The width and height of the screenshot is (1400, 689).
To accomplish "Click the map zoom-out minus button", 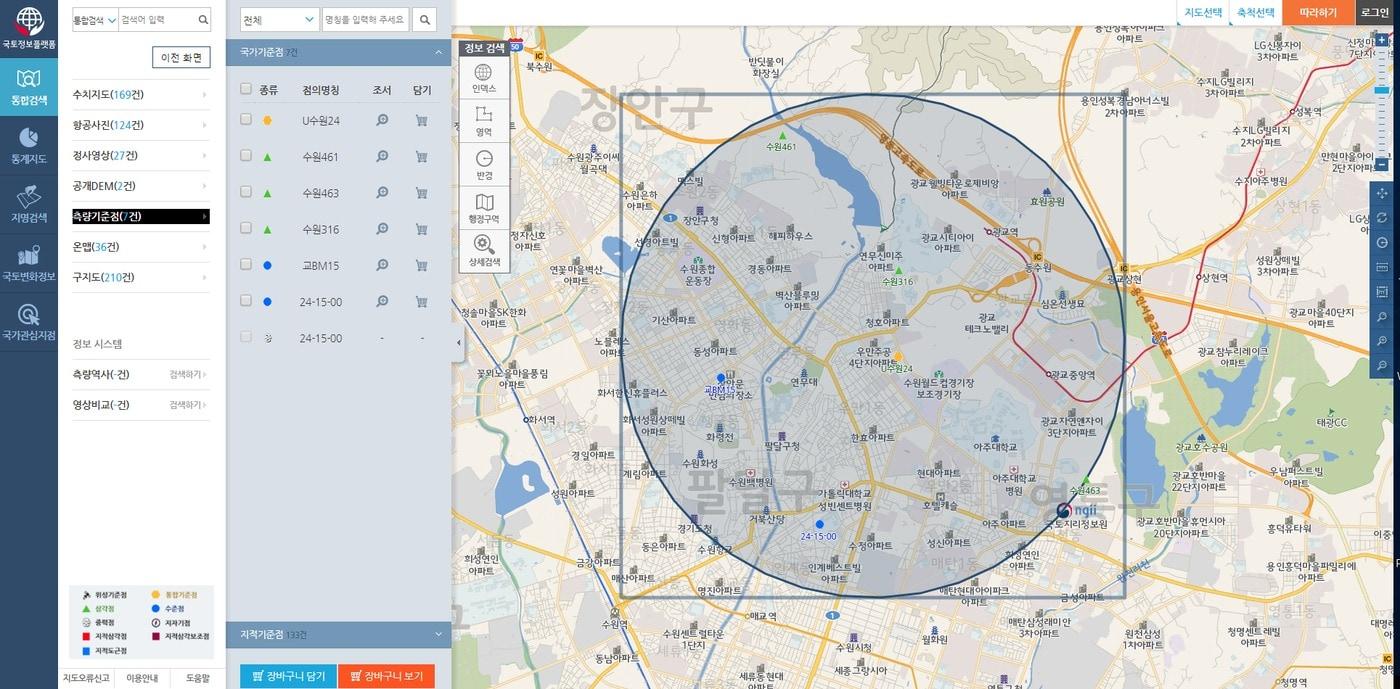I will (x=1381, y=164).
